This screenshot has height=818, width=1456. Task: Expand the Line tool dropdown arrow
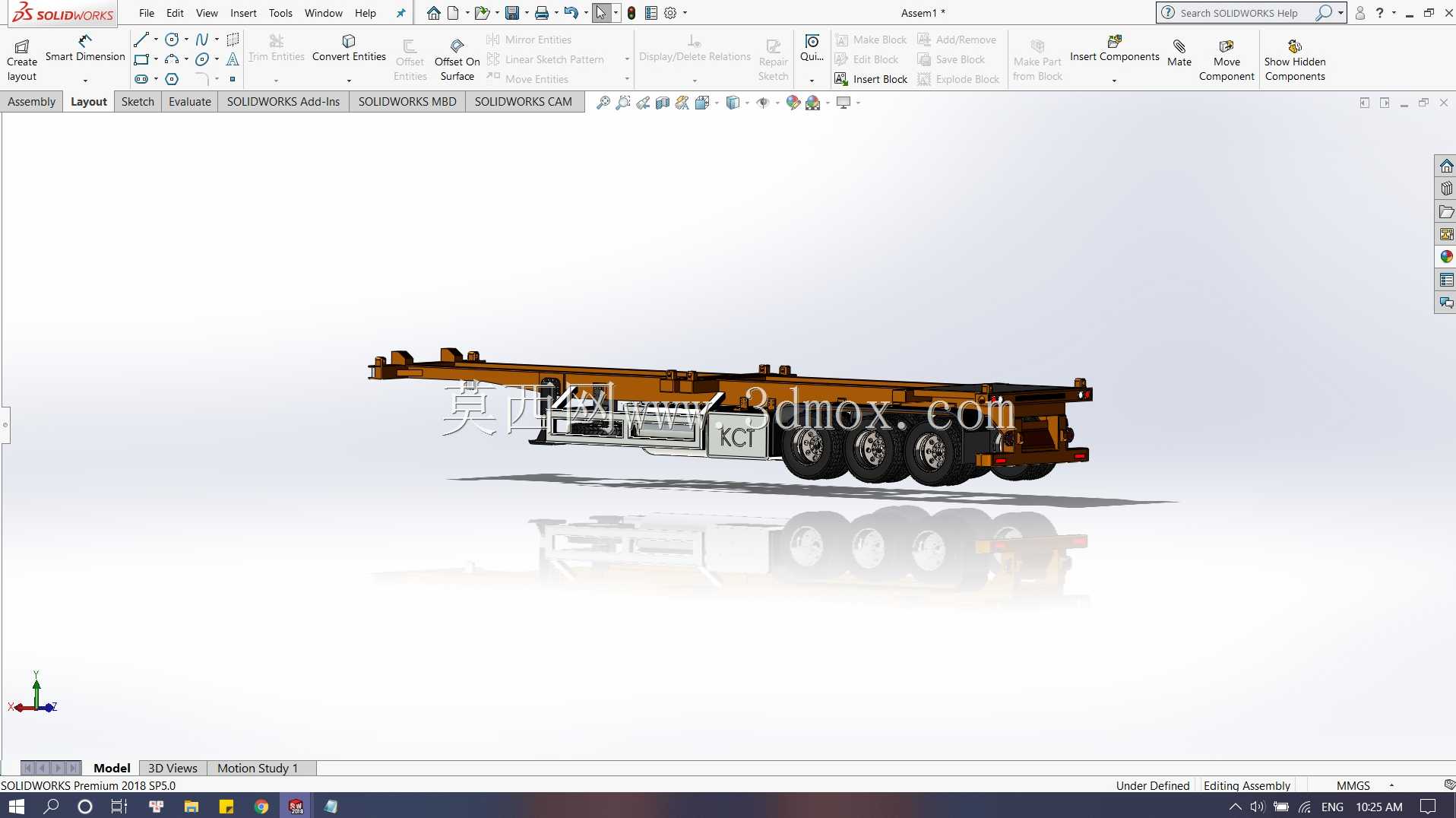click(x=156, y=40)
